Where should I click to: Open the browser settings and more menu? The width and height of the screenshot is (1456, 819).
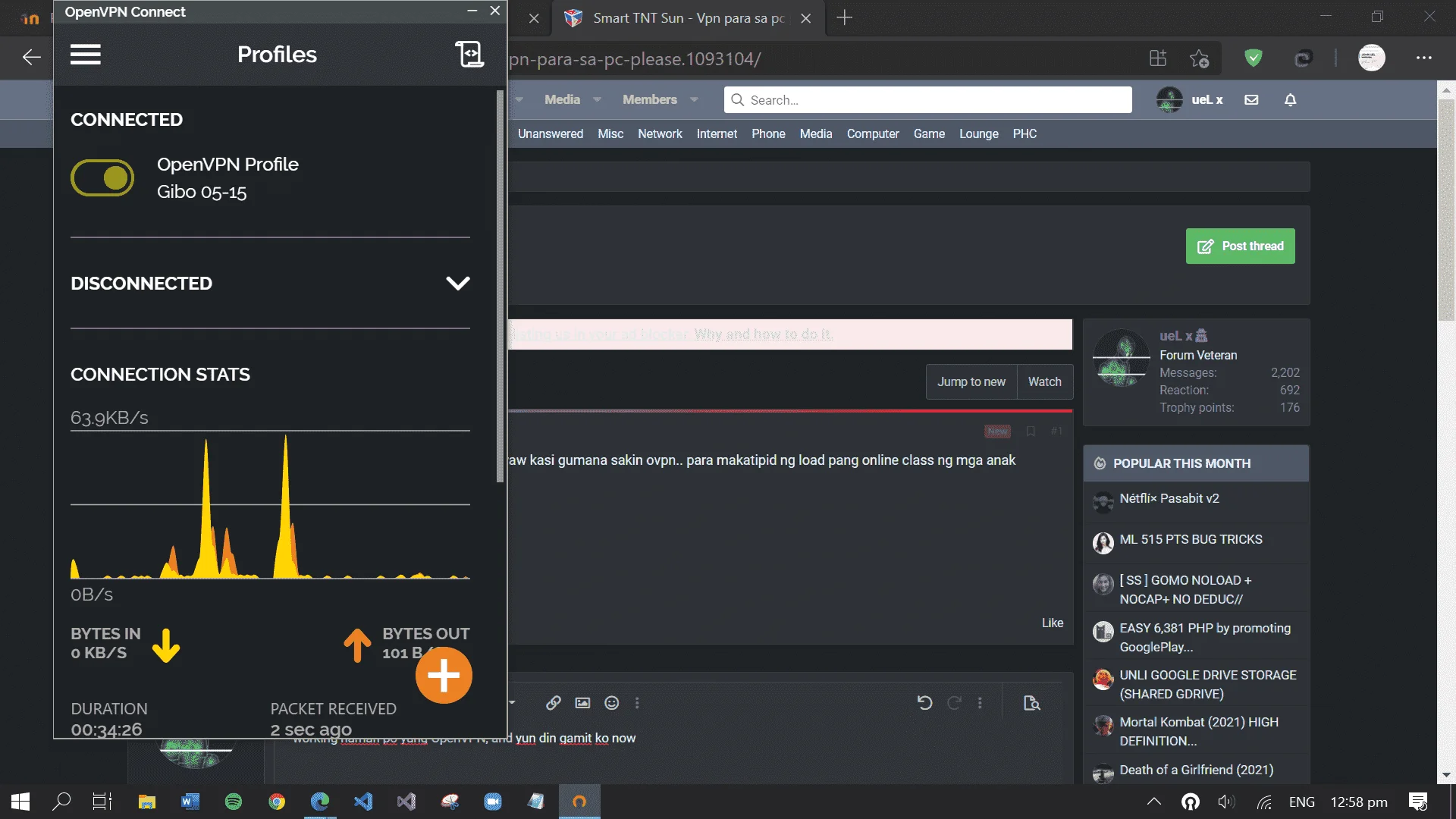pos(1424,58)
